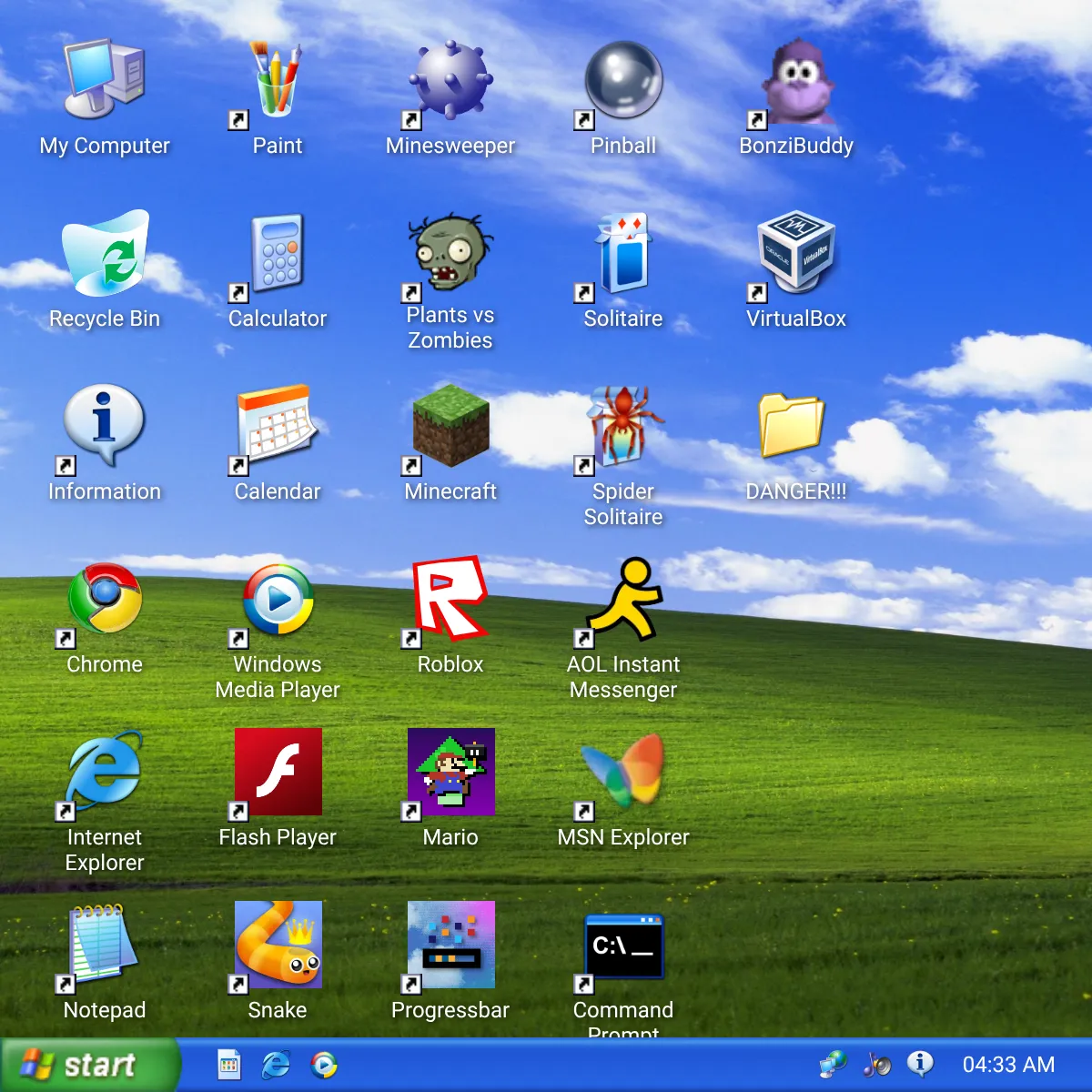This screenshot has height=1092, width=1092.
Task: Click the volume tray icon
Action: click(876, 1065)
